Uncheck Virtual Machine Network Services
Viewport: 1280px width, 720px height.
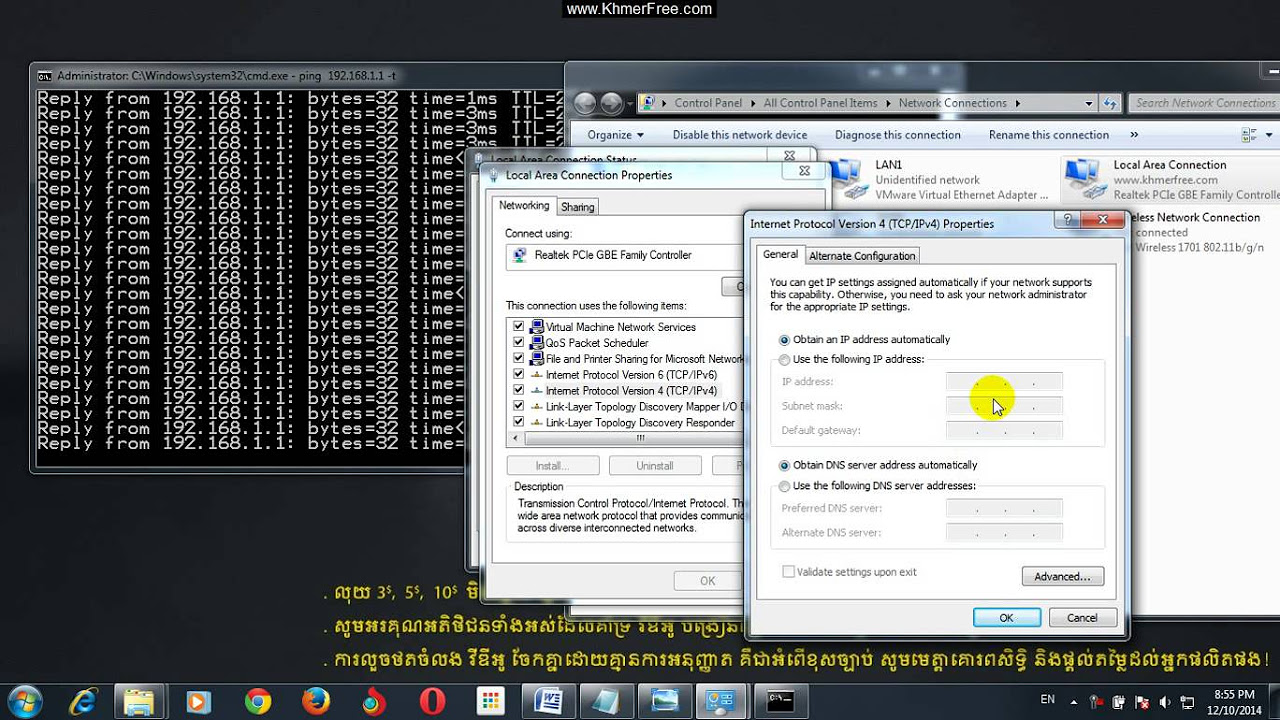click(518, 327)
